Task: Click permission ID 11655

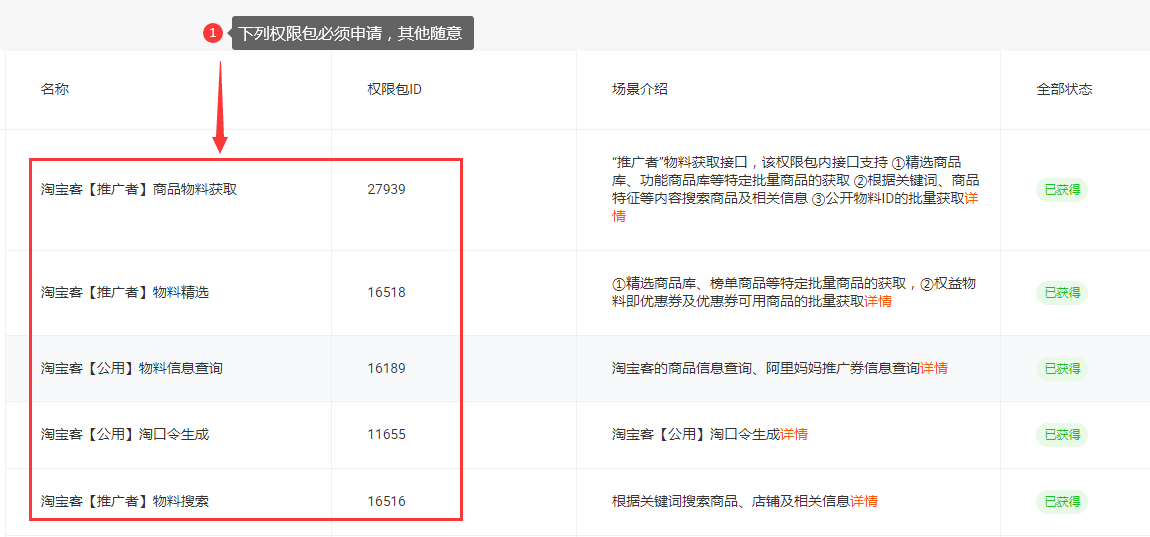Action: tap(387, 435)
